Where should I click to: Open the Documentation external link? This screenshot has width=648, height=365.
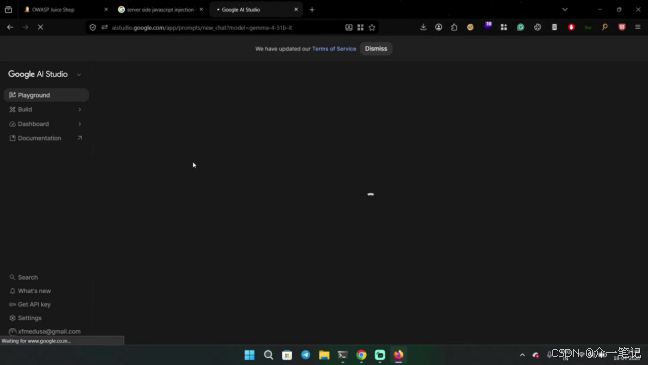(x=46, y=138)
